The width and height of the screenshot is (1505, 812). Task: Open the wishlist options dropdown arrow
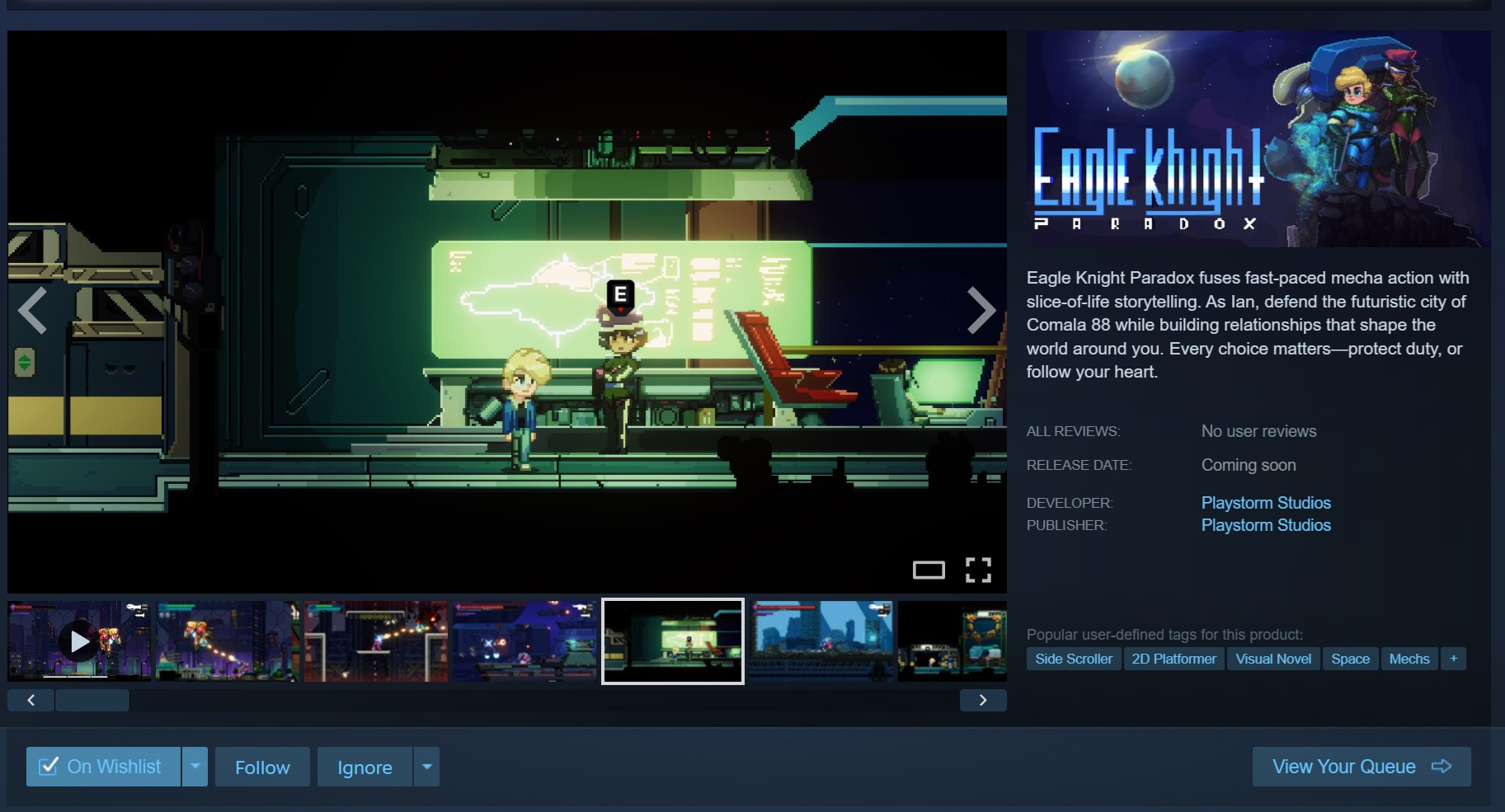pyautogui.click(x=195, y=767)
